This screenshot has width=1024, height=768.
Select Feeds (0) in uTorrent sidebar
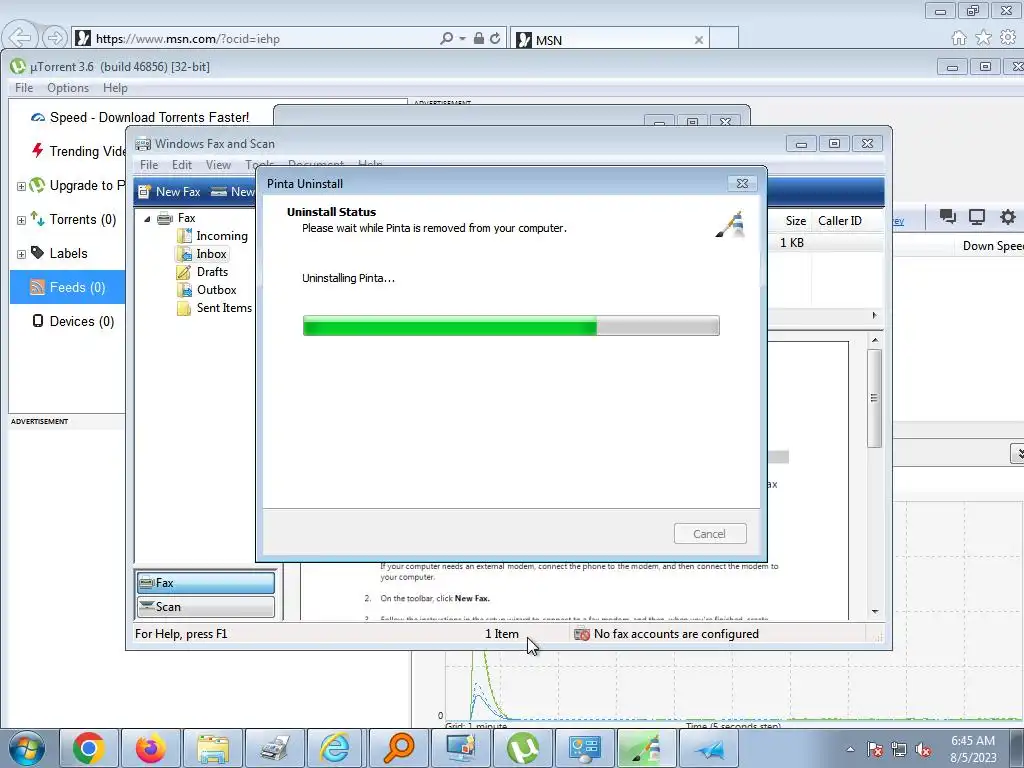68,287
